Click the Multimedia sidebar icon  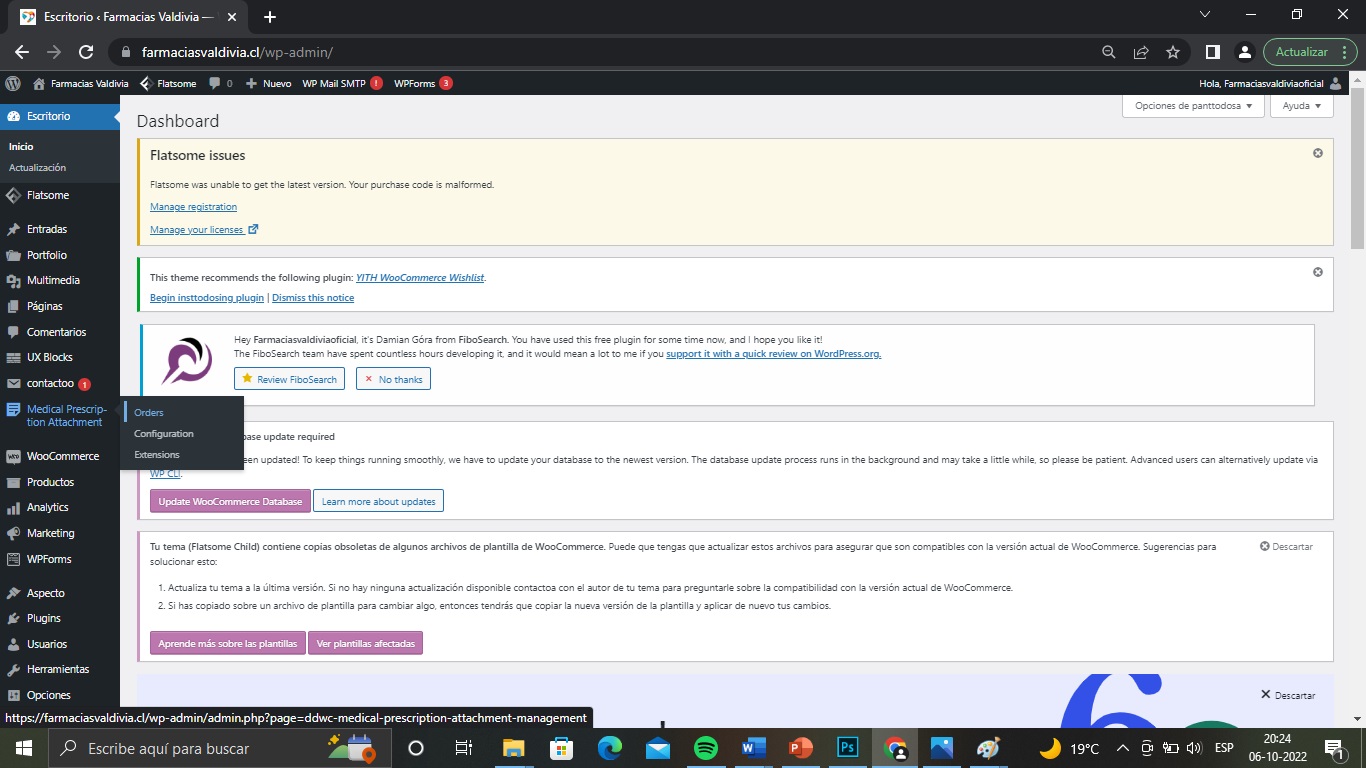[13, 281]
